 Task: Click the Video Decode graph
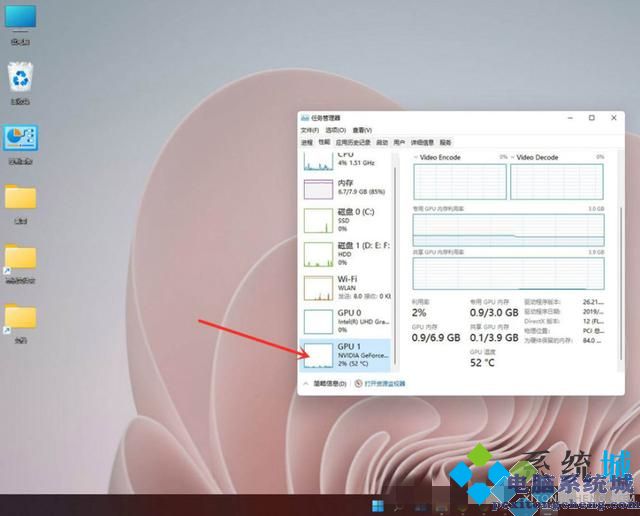557,181
